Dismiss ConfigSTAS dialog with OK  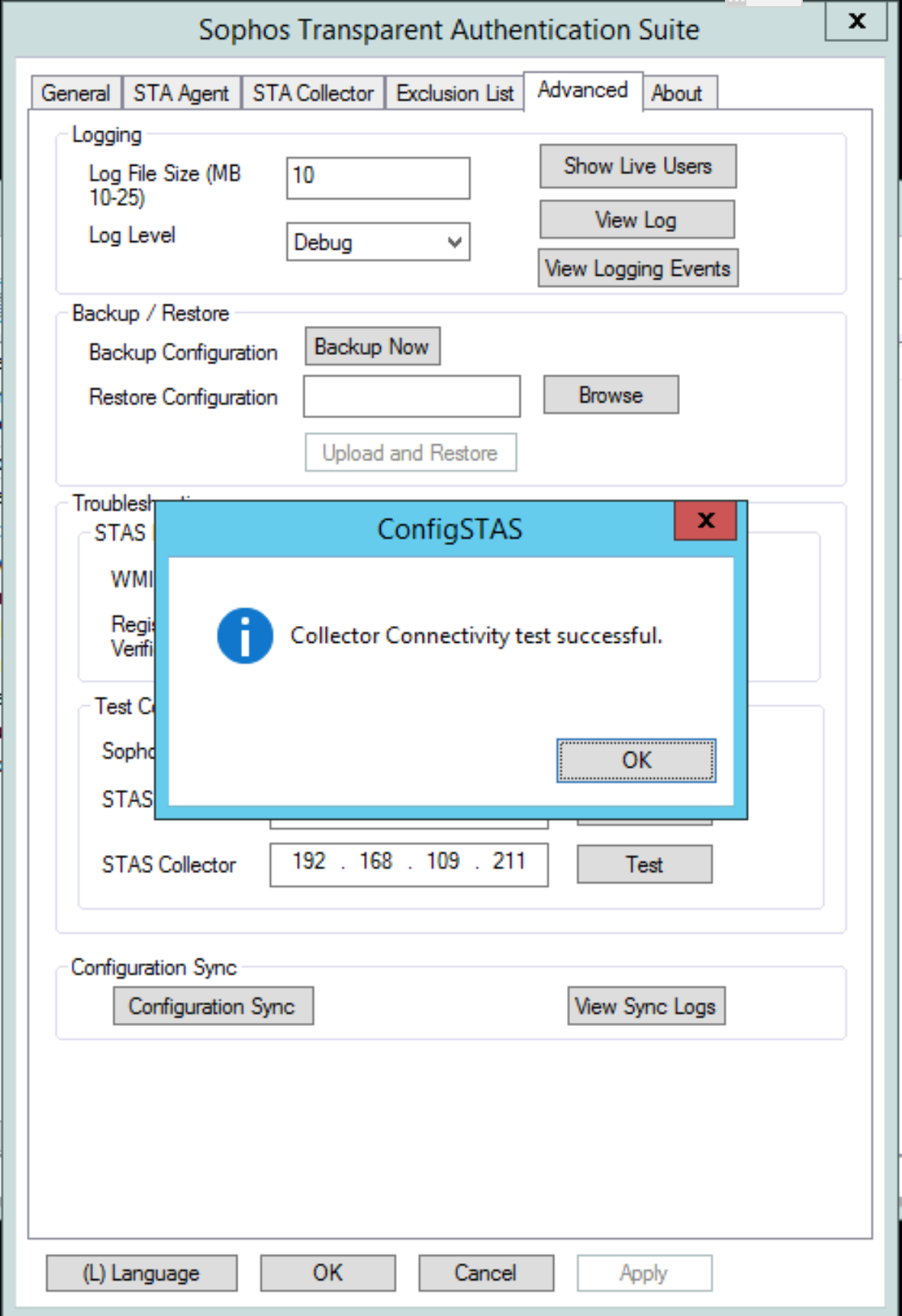click(636, 760)
